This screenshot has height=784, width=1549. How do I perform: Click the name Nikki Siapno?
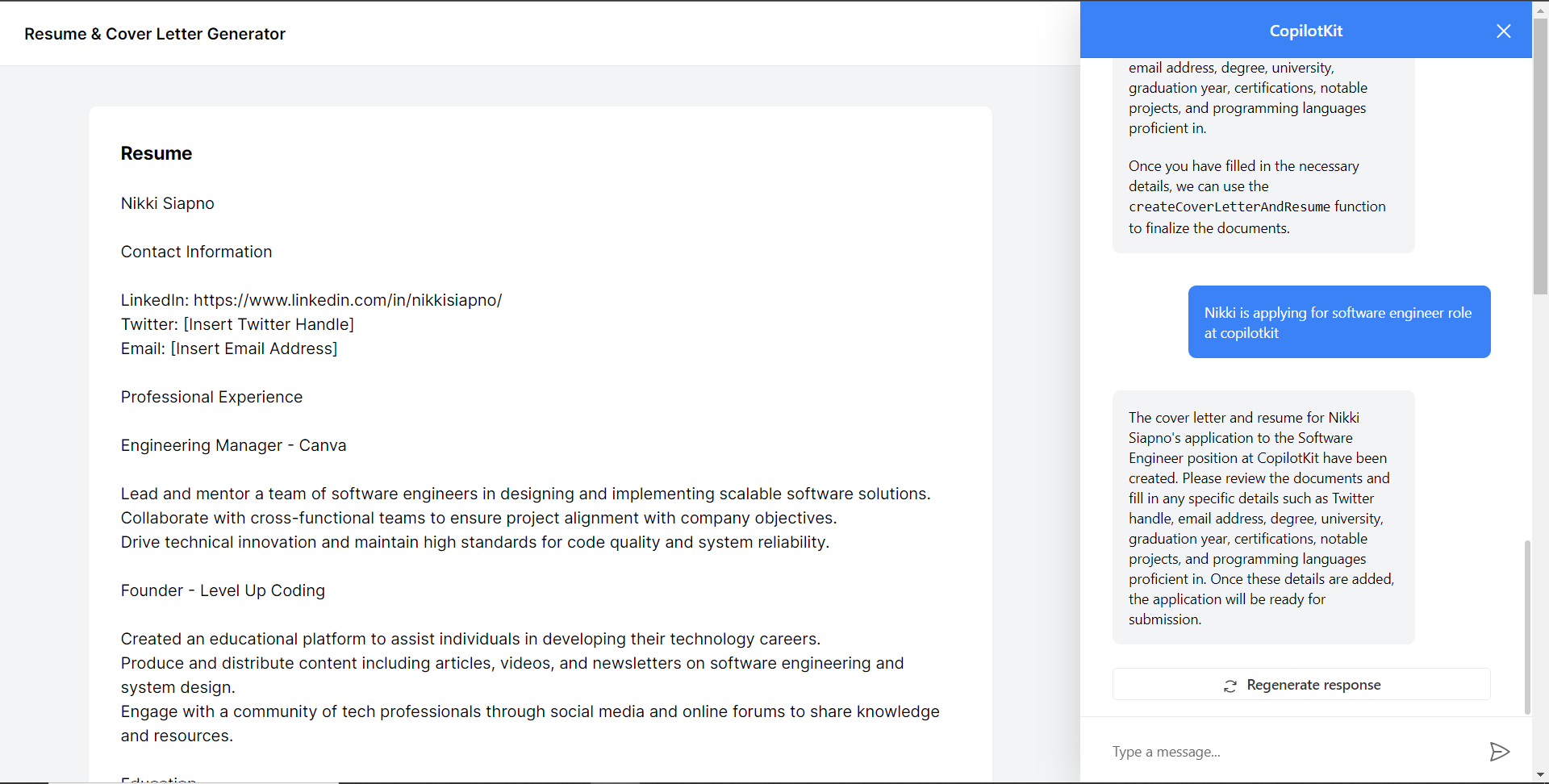click(168, 203)
